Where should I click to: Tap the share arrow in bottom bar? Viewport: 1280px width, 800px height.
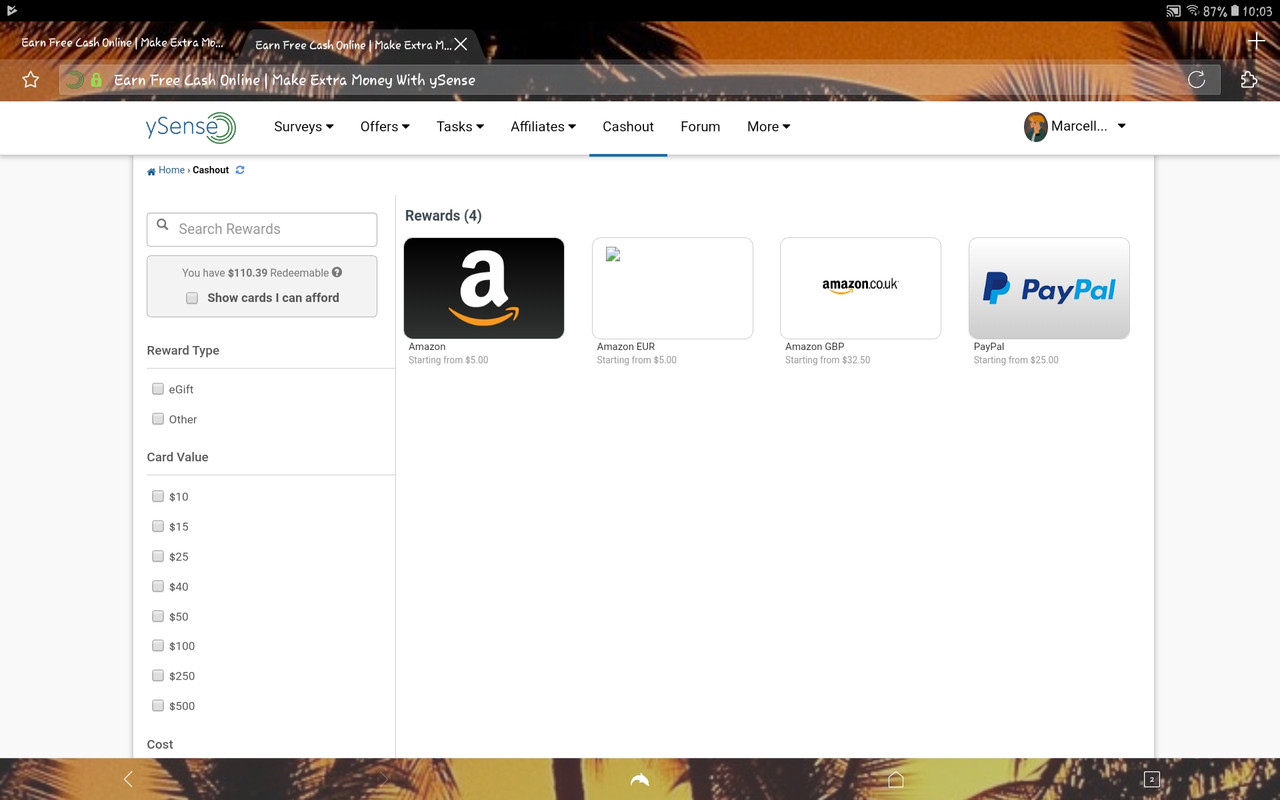640,779
